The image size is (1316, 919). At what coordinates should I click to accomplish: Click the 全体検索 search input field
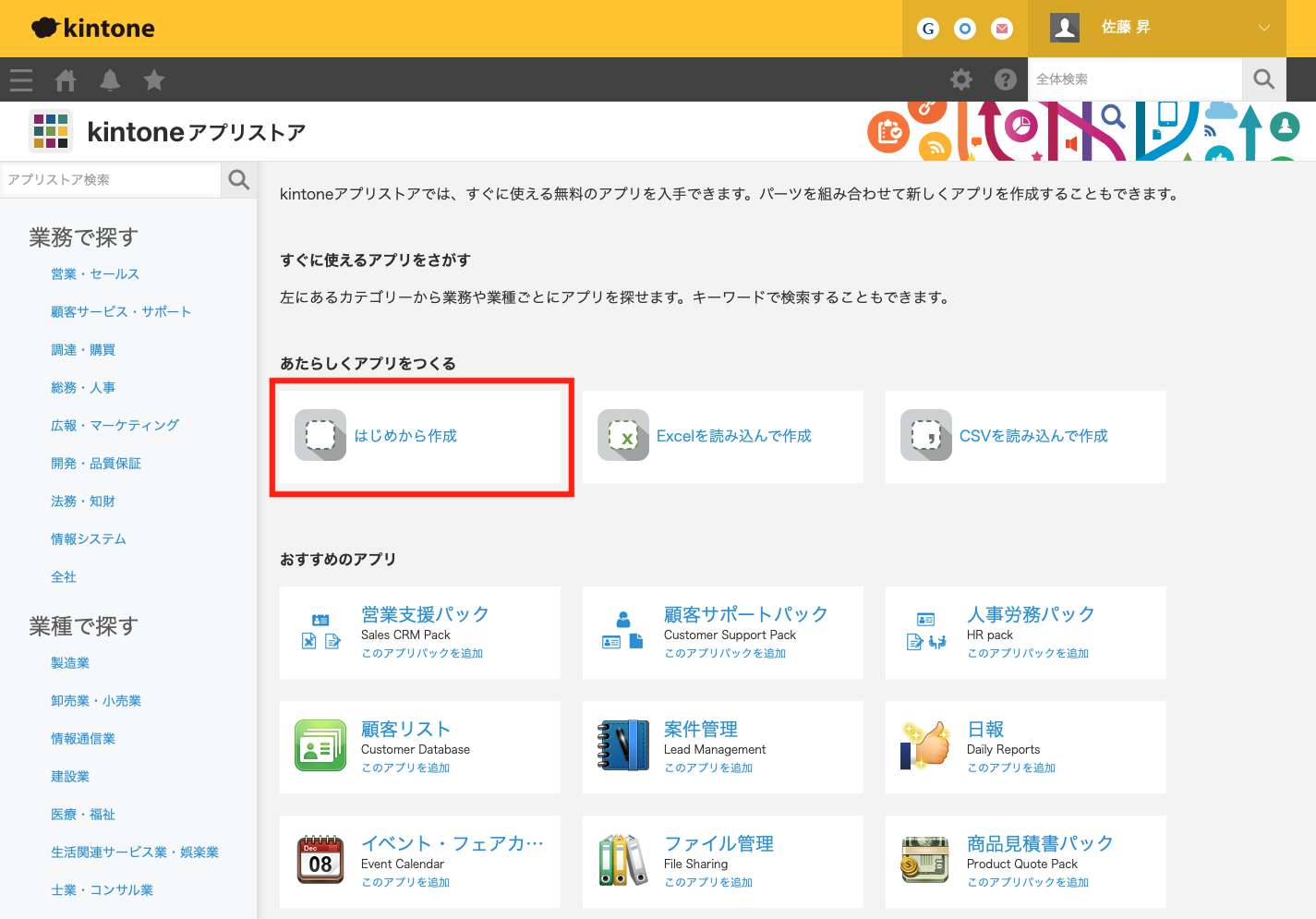pyautogui.click(x=1134, y=79)
